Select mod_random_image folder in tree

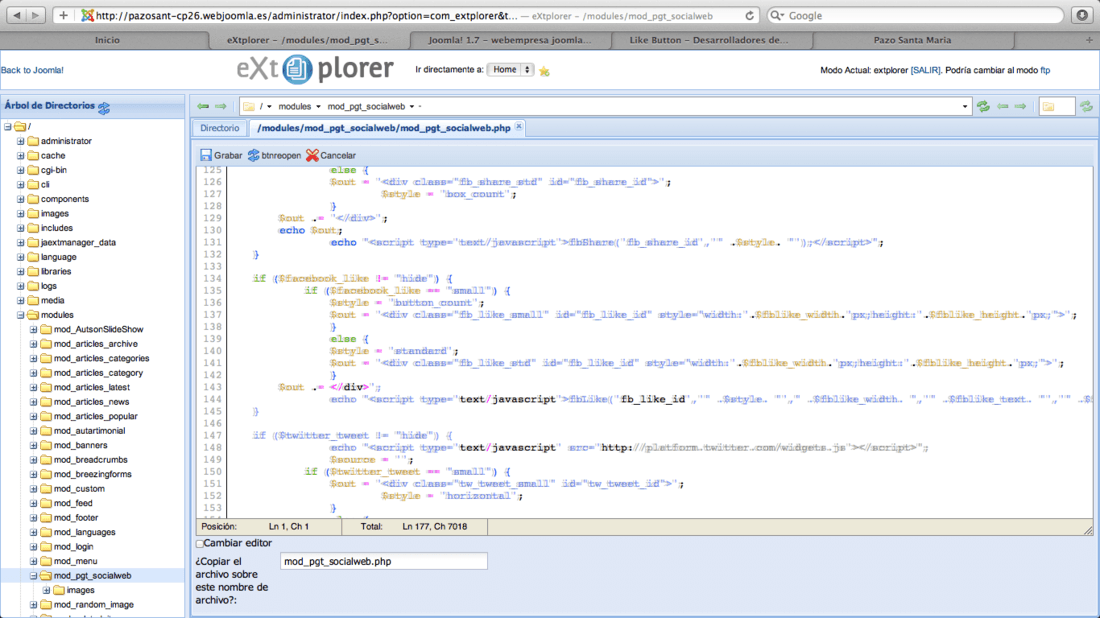point(94,605)
